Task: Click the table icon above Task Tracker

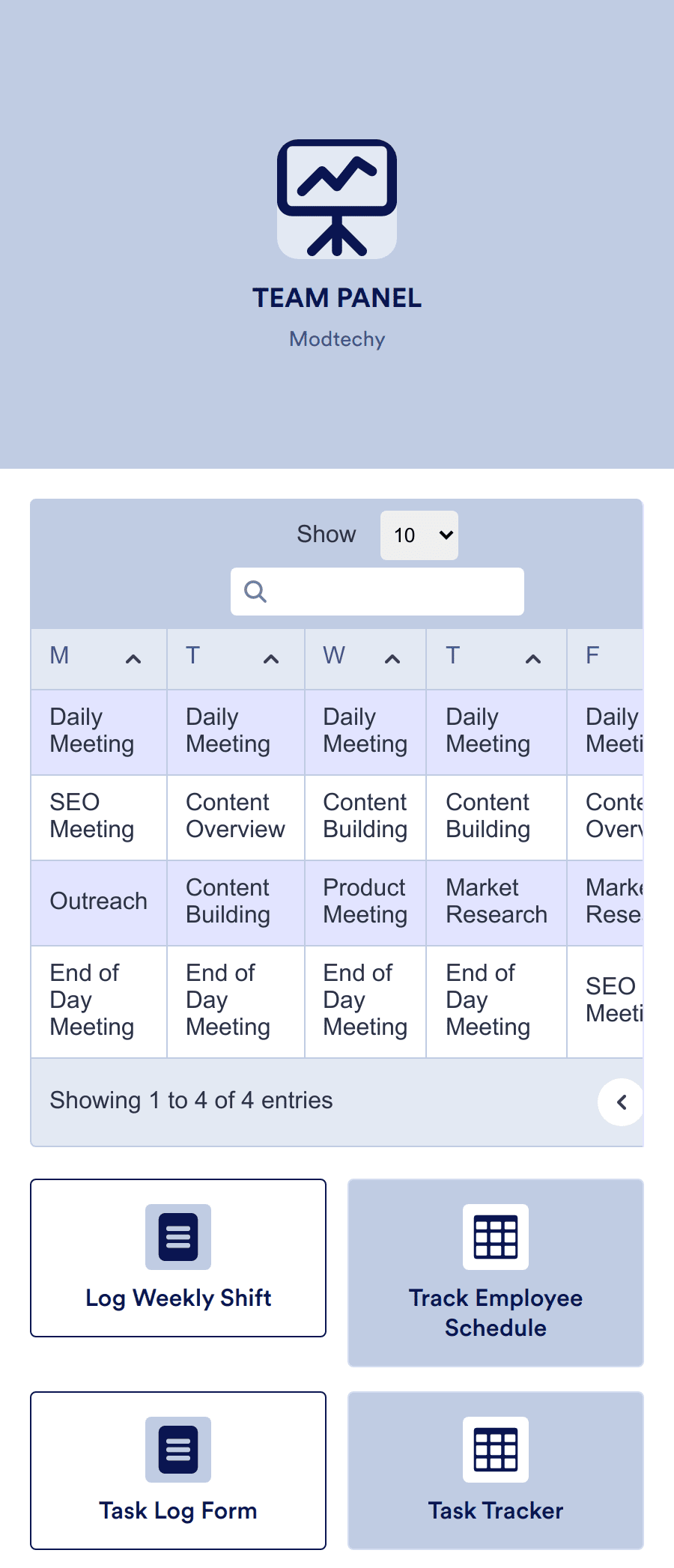Action: click(495, 1448)
